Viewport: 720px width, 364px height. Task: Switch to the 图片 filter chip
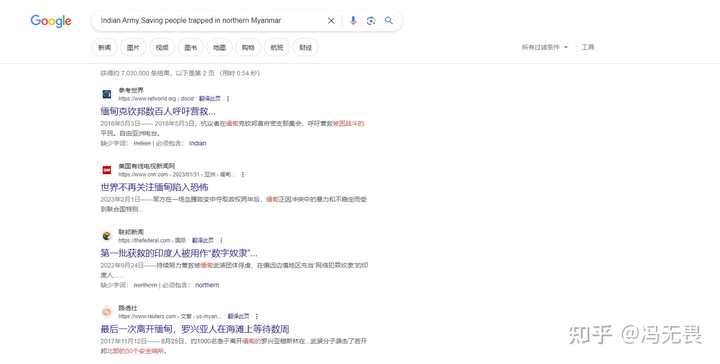point(133,47)
